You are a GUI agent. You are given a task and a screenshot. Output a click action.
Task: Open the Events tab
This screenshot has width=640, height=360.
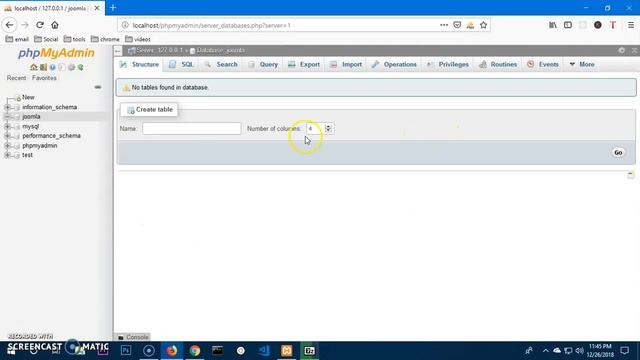[543, 64]
